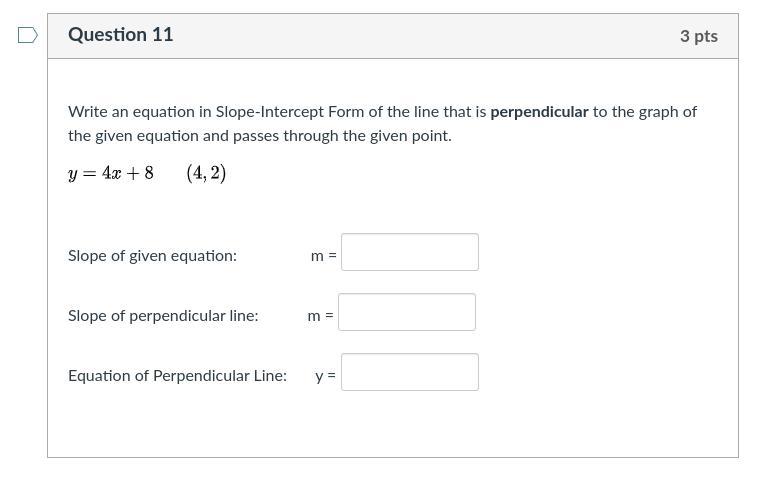Click the 'Slope of given equation:' label
Screen dimensions: 777x477
coord(153,256)
